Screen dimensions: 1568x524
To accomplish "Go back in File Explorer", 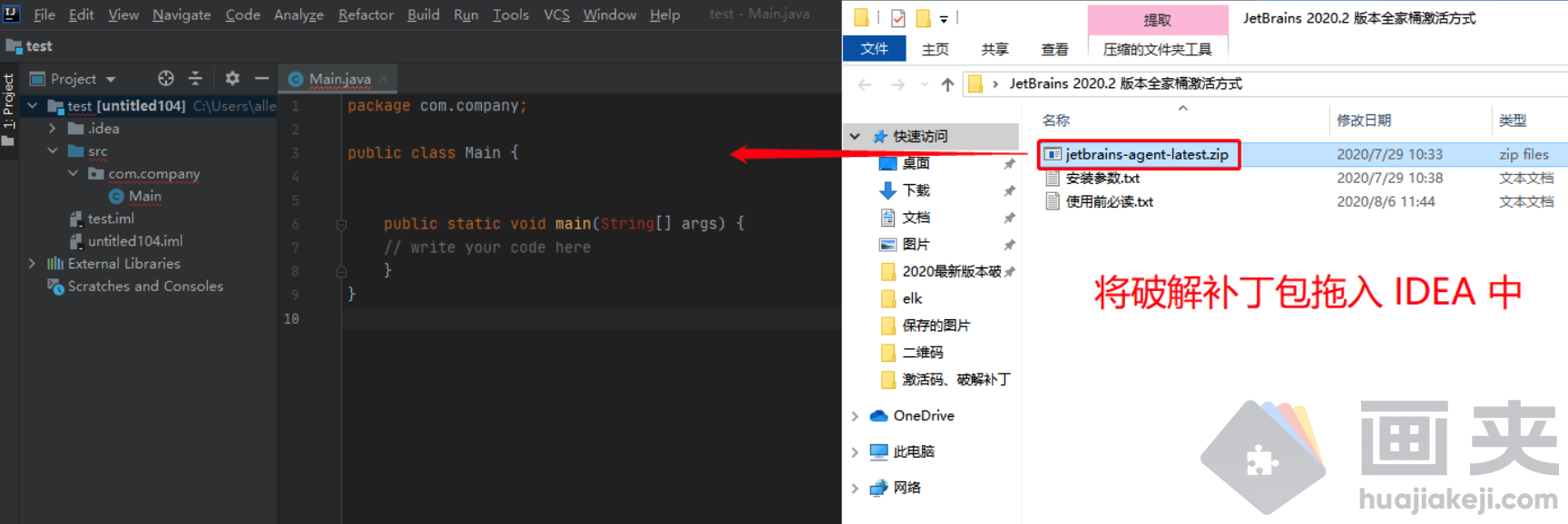I will (x=865, y=84).
